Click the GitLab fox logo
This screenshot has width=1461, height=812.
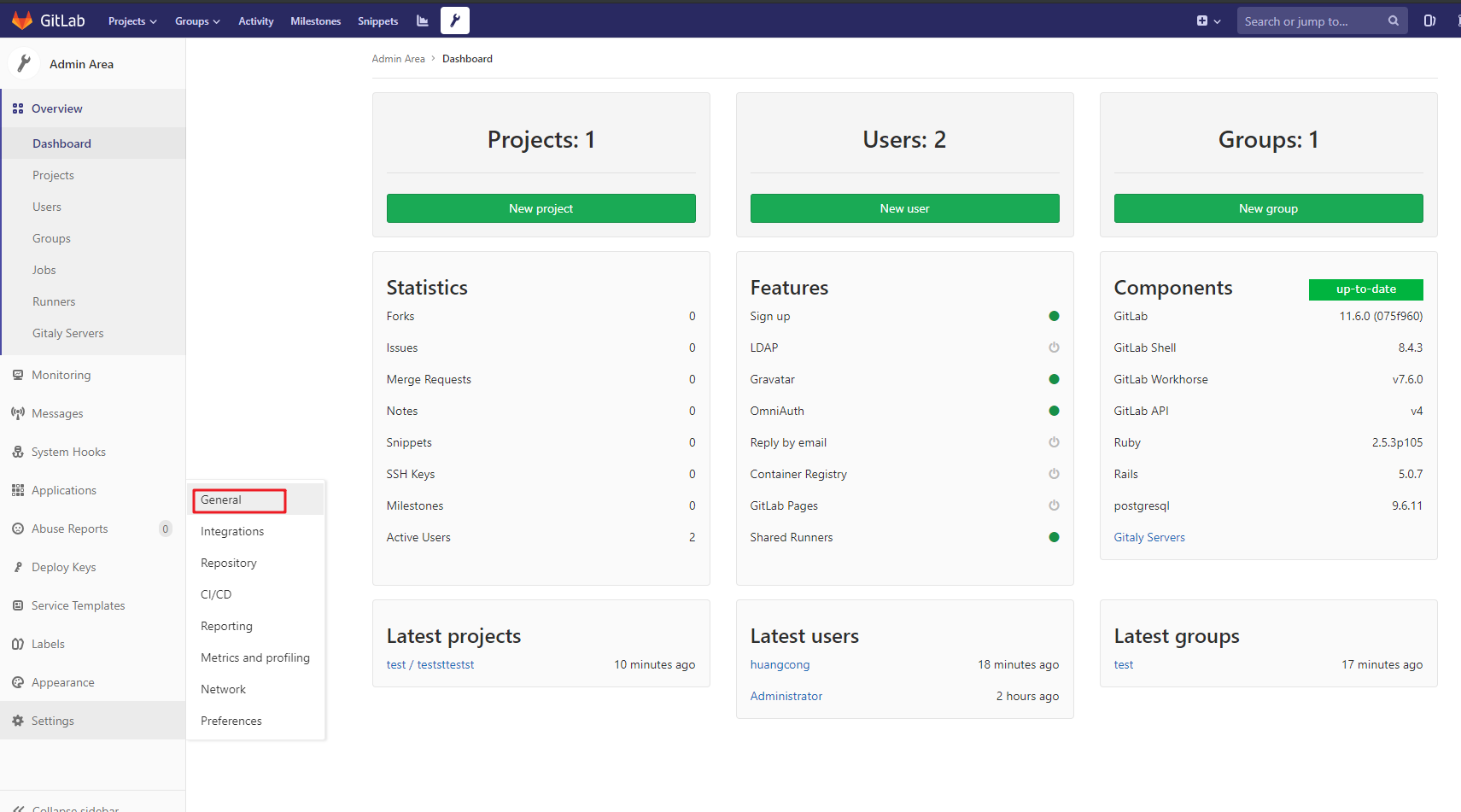click(22, 20)
